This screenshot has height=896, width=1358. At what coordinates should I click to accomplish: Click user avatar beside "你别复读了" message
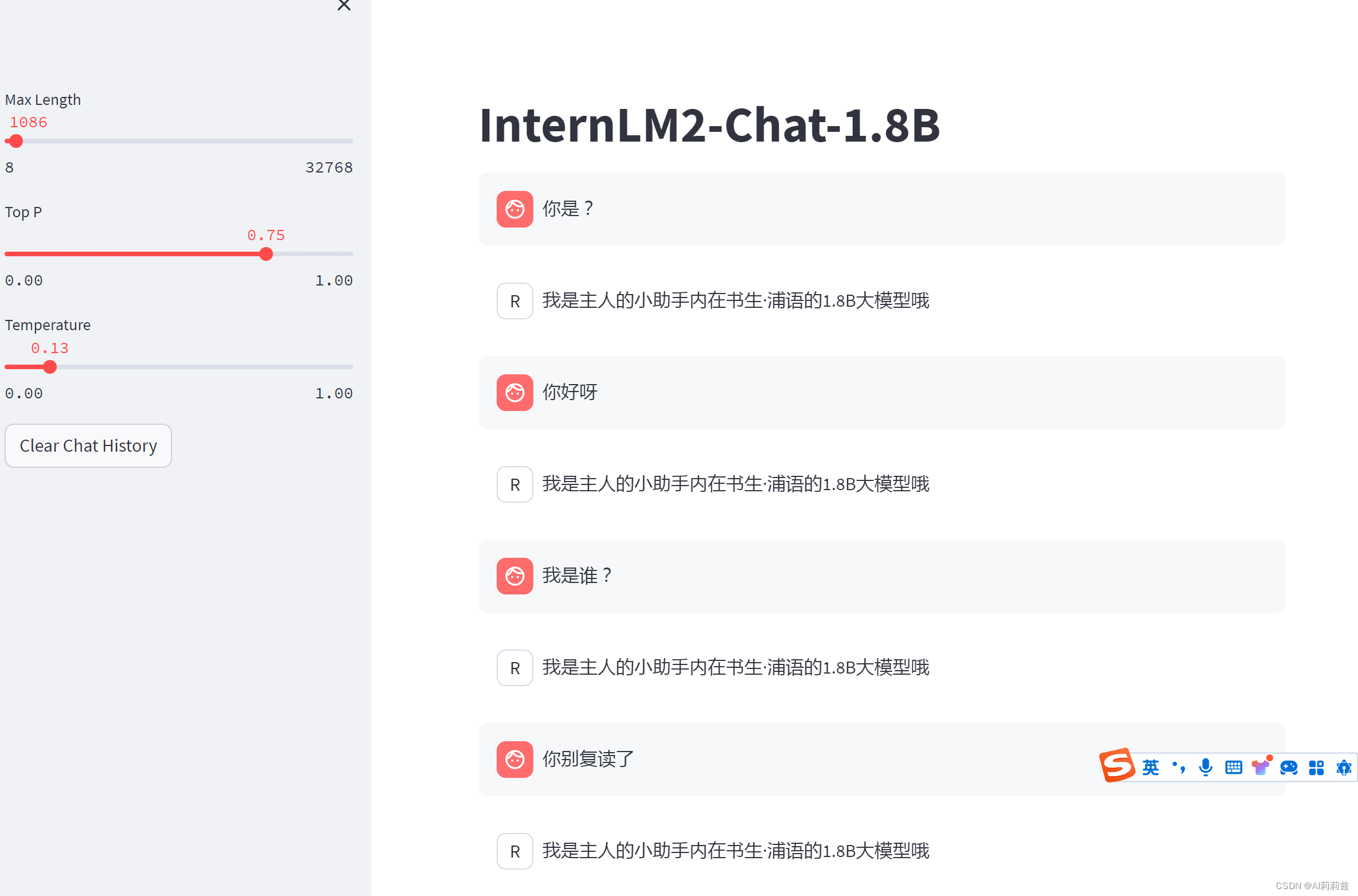click(x=515, y=760)
